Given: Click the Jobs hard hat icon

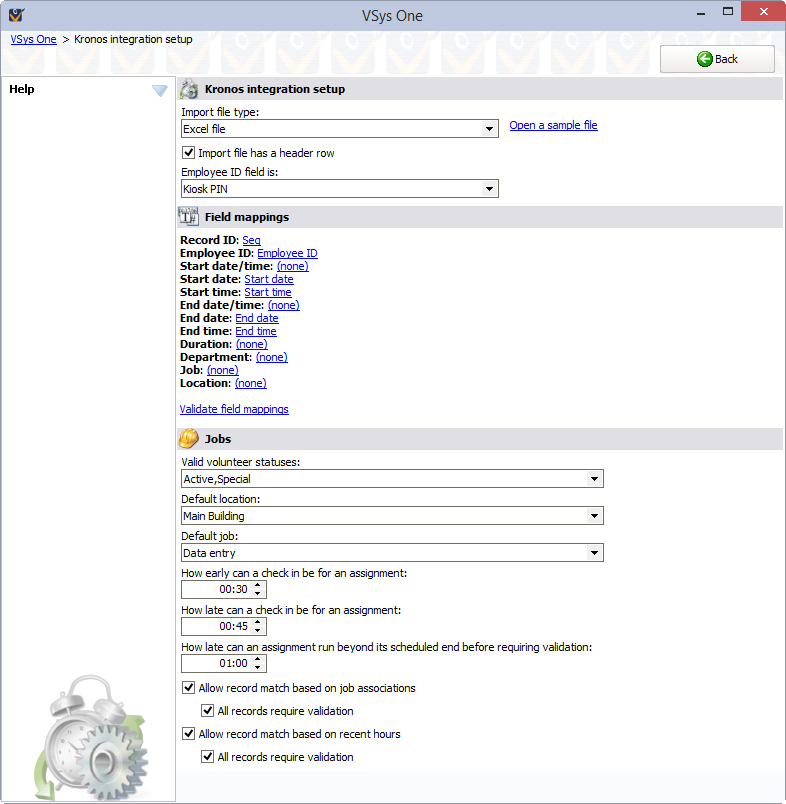Looking at the screenshot, I should pos(188,438).
